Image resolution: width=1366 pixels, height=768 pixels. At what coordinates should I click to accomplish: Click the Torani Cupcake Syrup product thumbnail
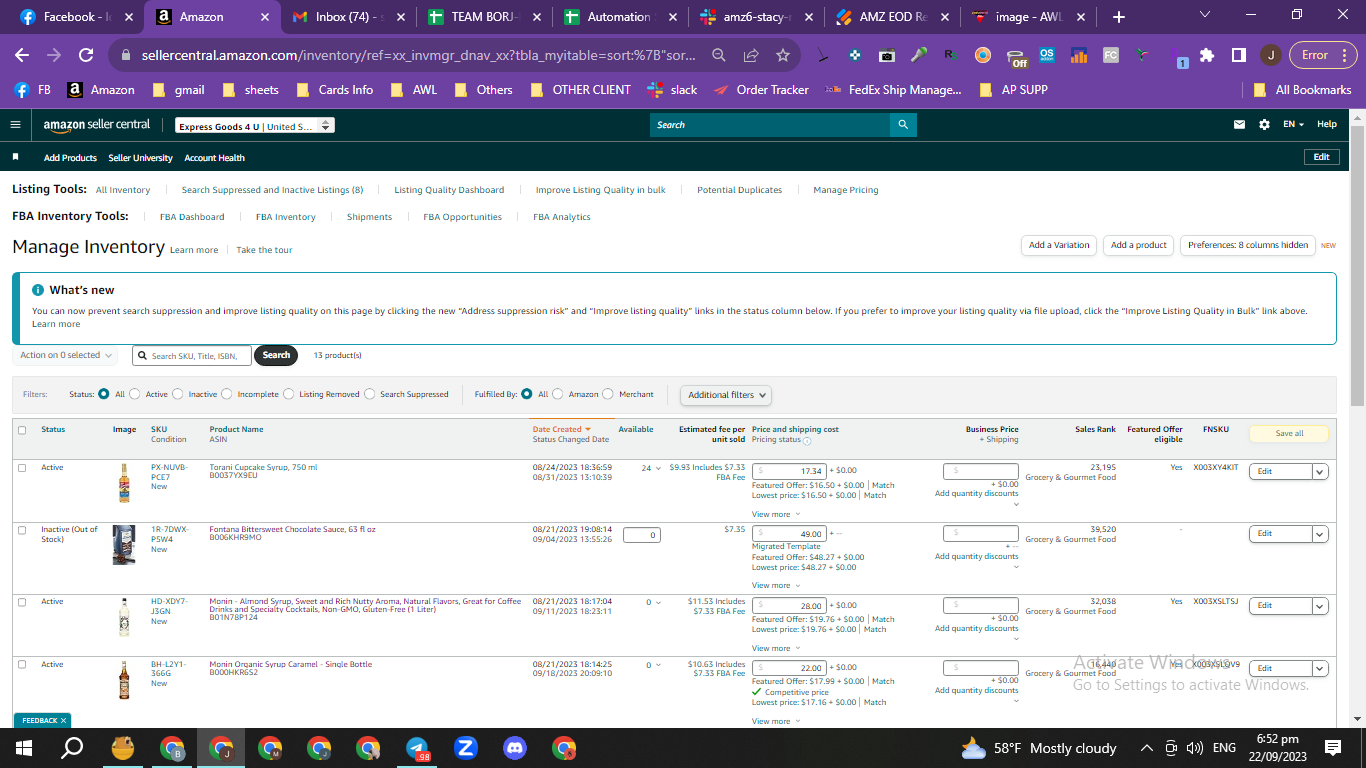point(124,482)
